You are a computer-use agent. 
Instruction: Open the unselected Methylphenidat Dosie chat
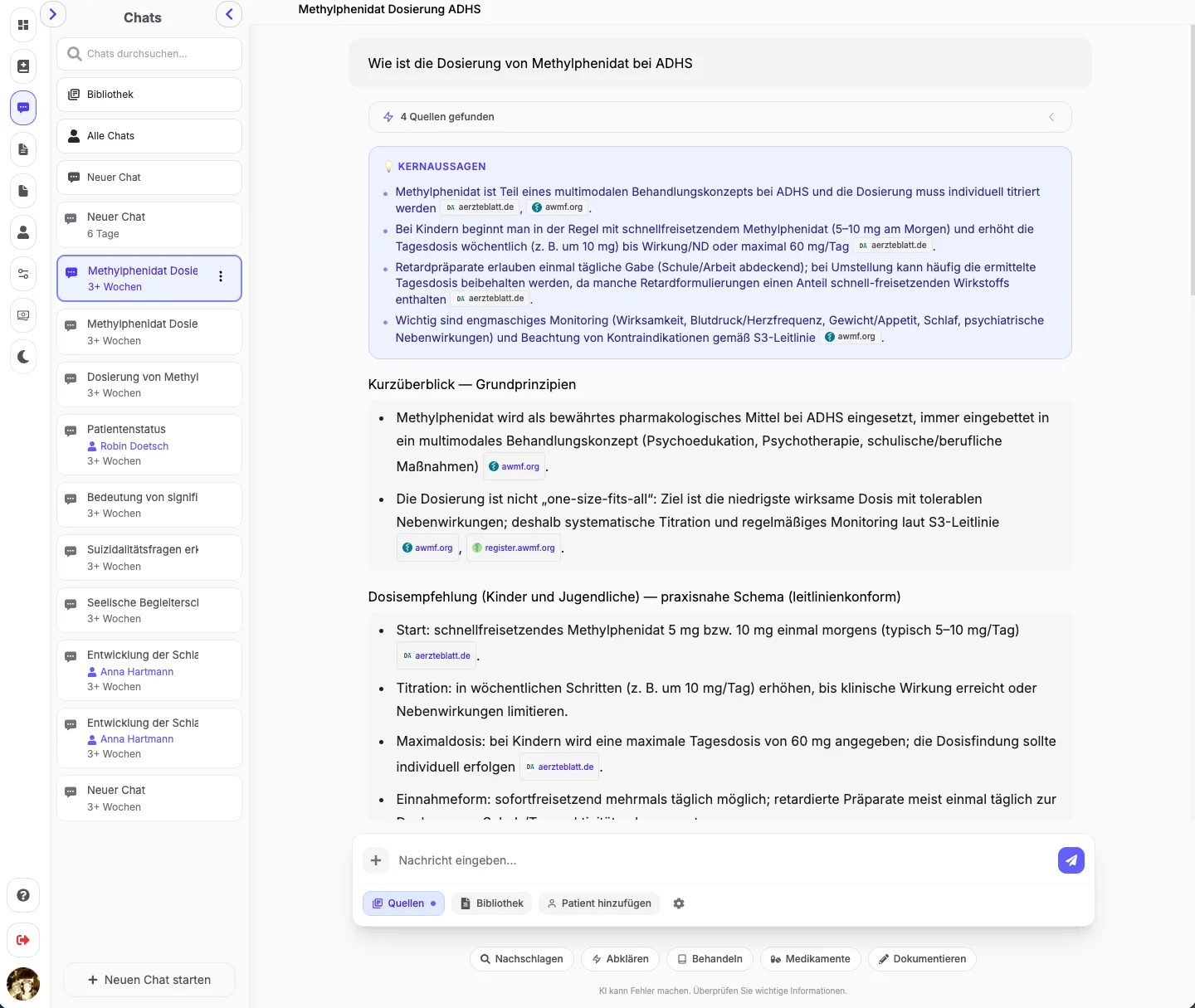(149, 332)
